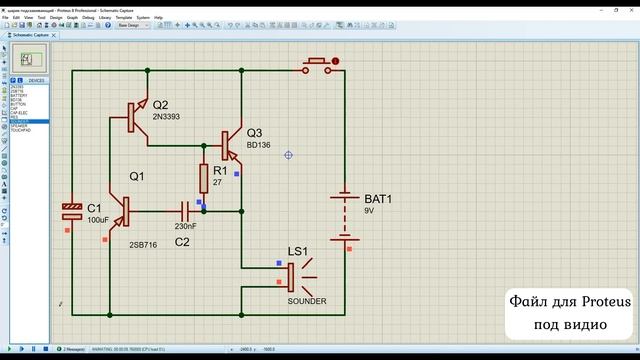Click the R1 resistor symbol
This screenshot has height=360, width=640.
pos(204,178)
